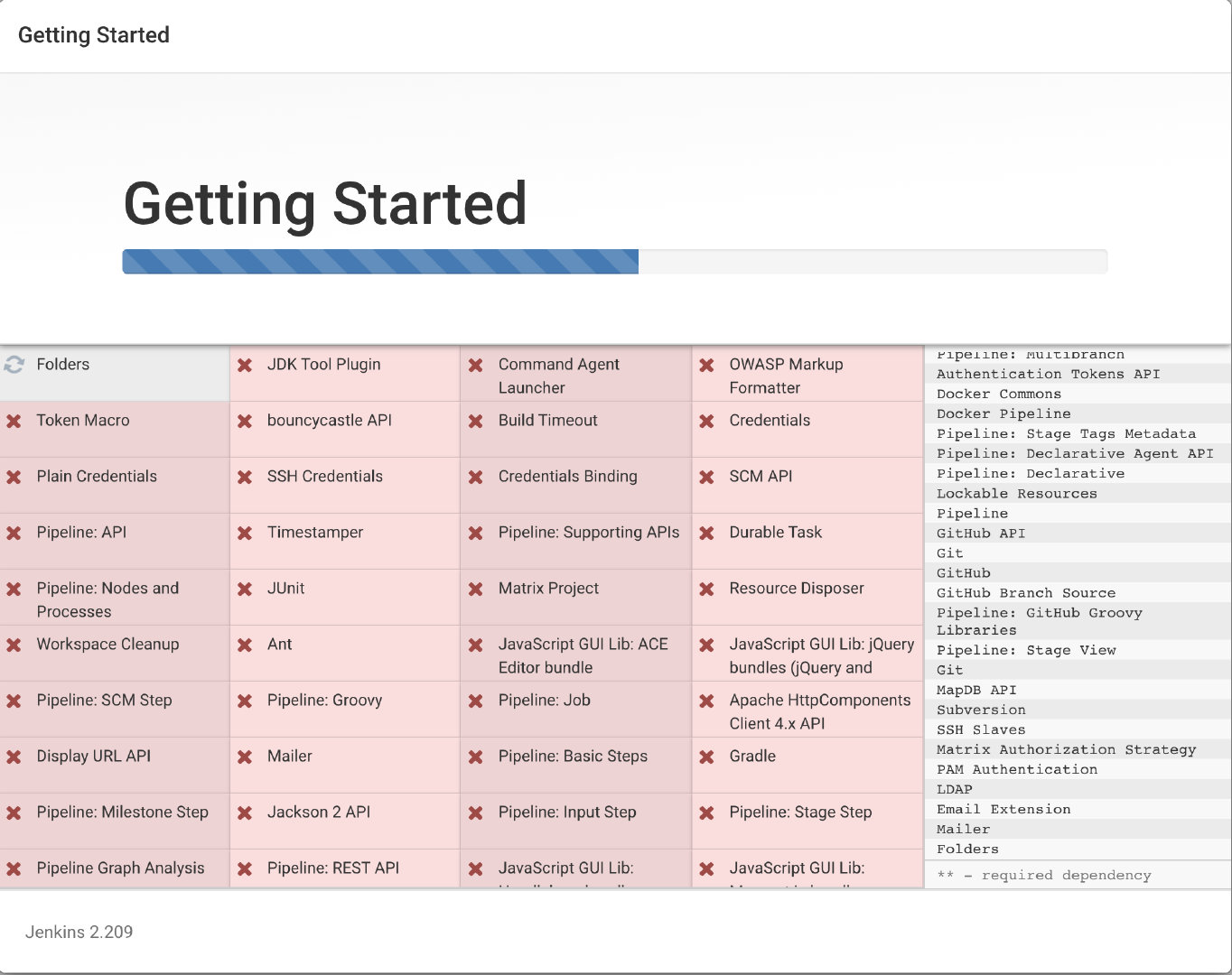Select GitHub Branch Source in the dependency list
The image size is (1232, 975).
(x=1026, y=593)
